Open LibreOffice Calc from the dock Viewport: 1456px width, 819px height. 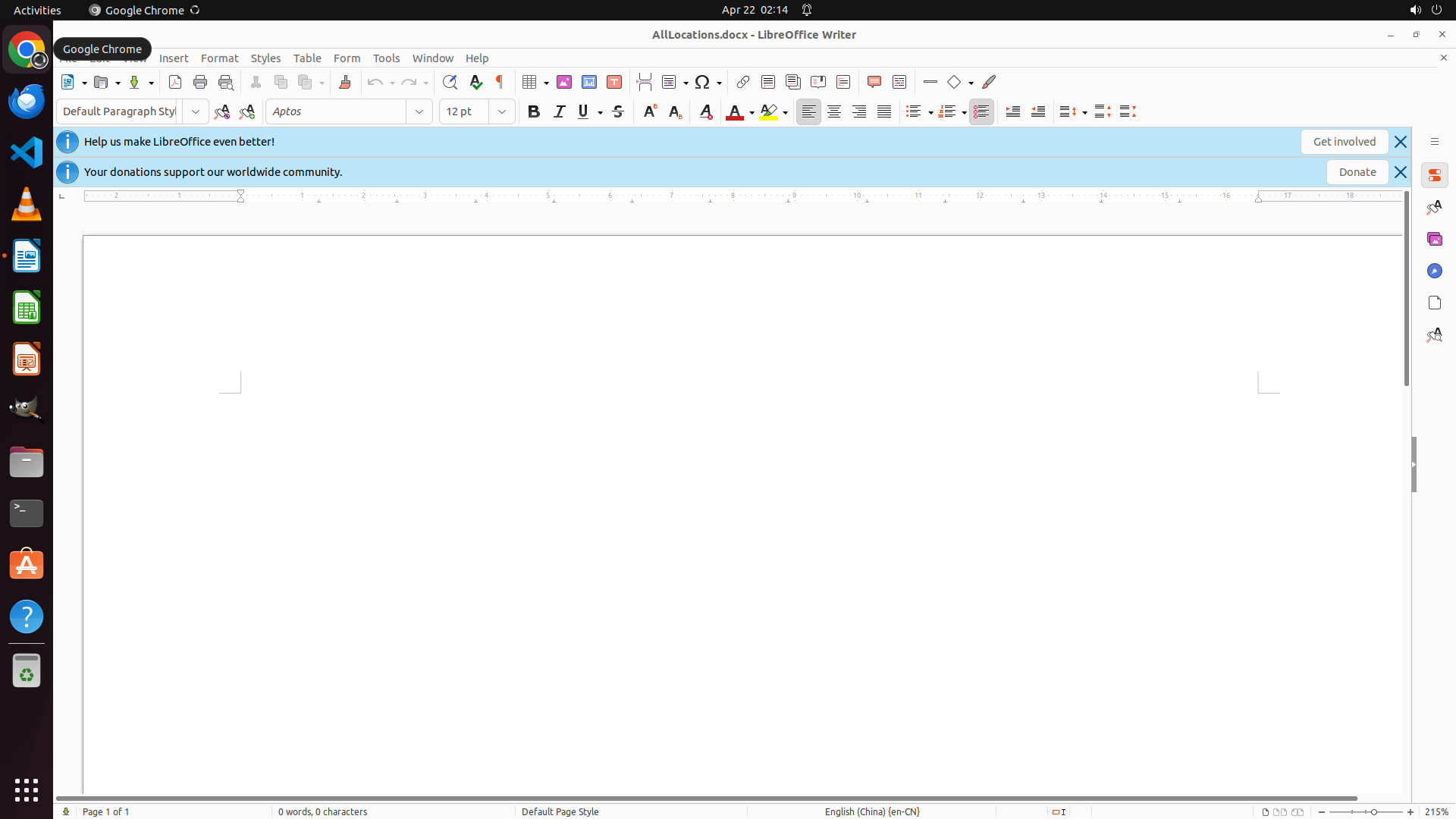point(27,308)
